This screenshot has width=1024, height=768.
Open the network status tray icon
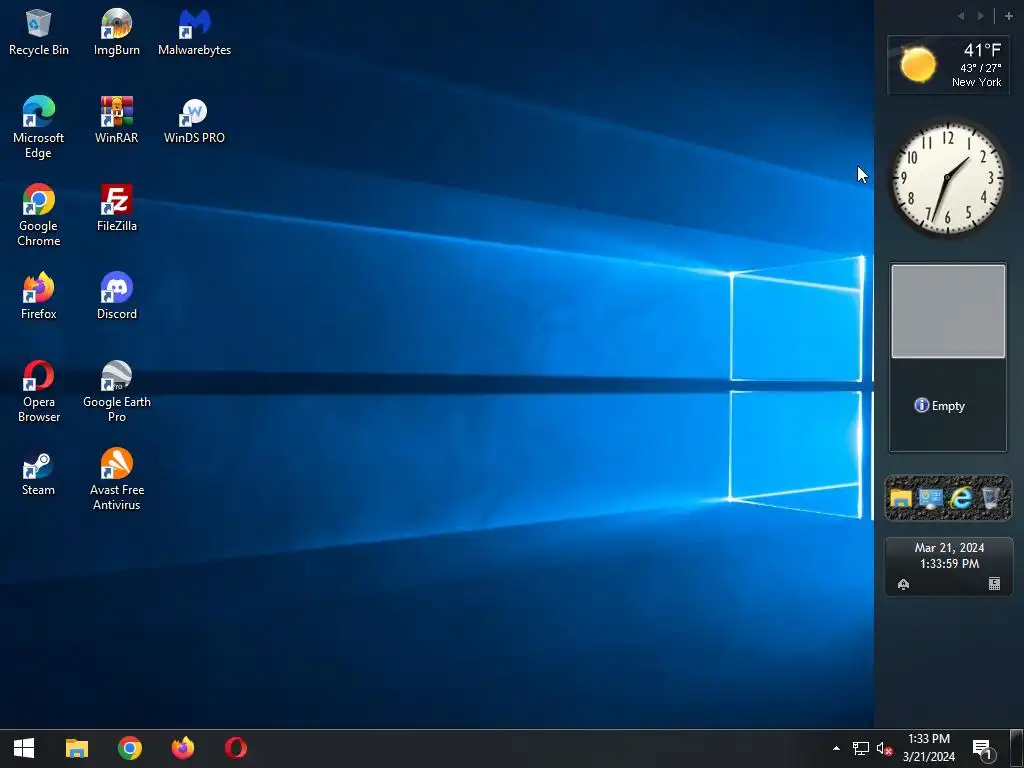861,748
